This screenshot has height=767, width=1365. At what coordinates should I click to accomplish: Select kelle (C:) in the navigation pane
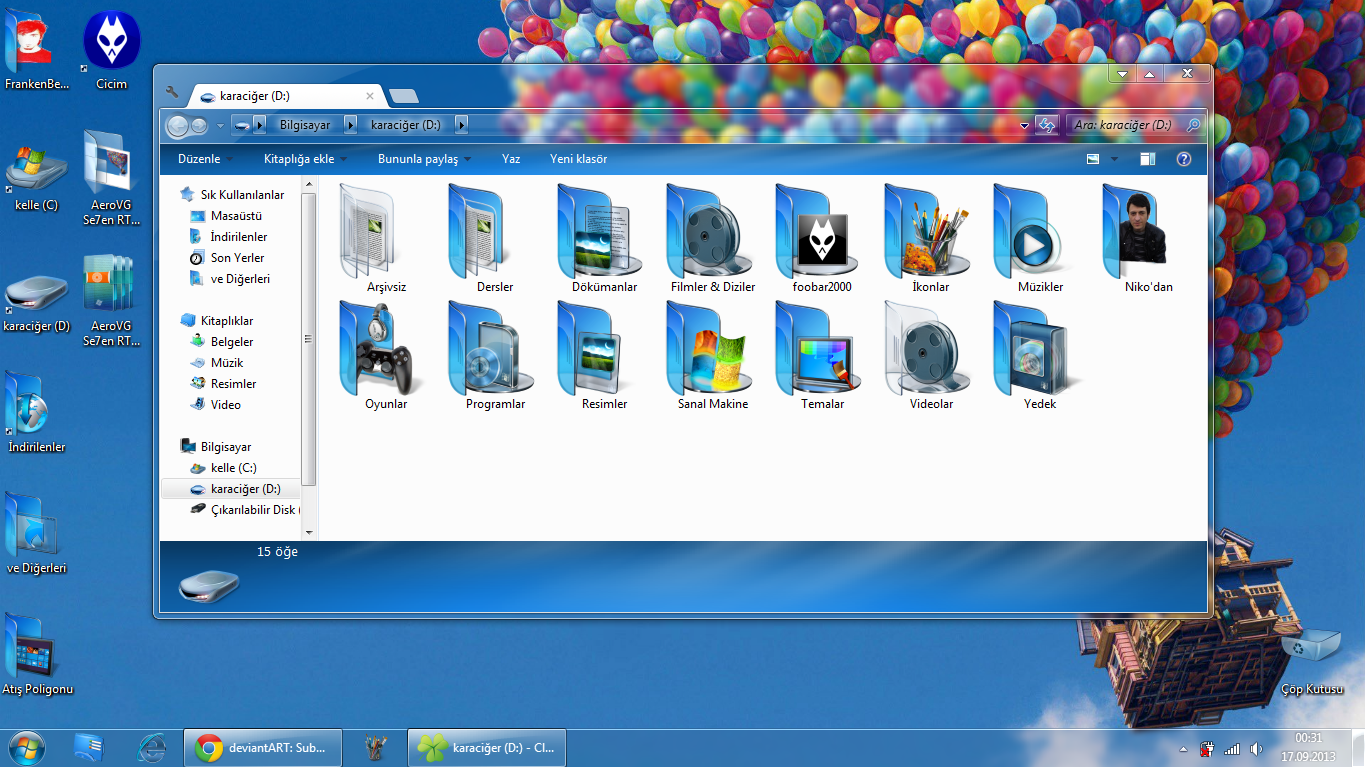click(x=233, y=468)
